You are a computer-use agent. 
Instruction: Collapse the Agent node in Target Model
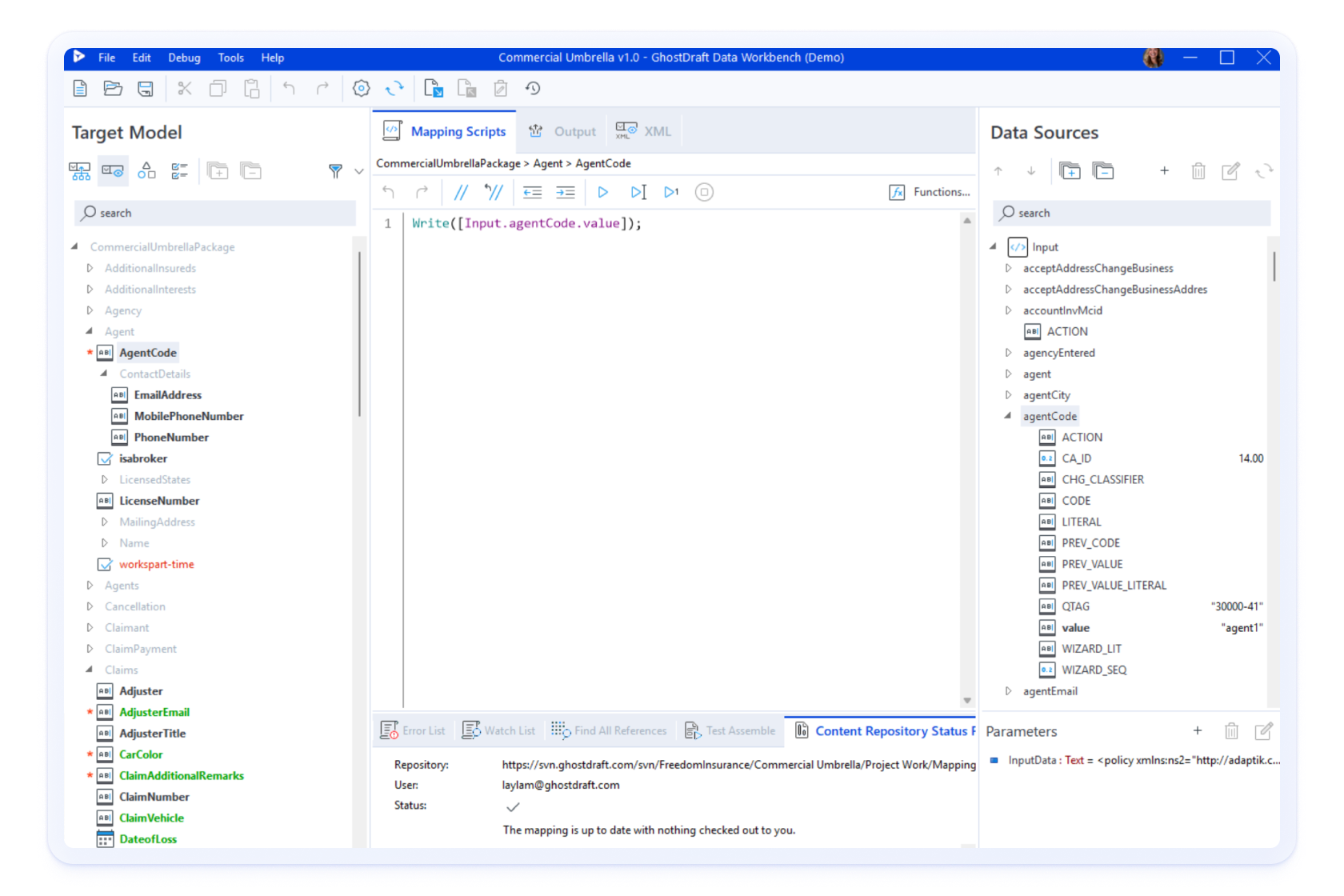click(90, 331)
